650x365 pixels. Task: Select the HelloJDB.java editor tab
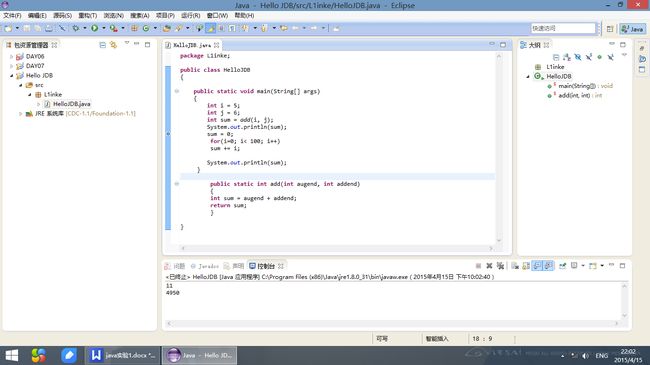click(192, 45)
